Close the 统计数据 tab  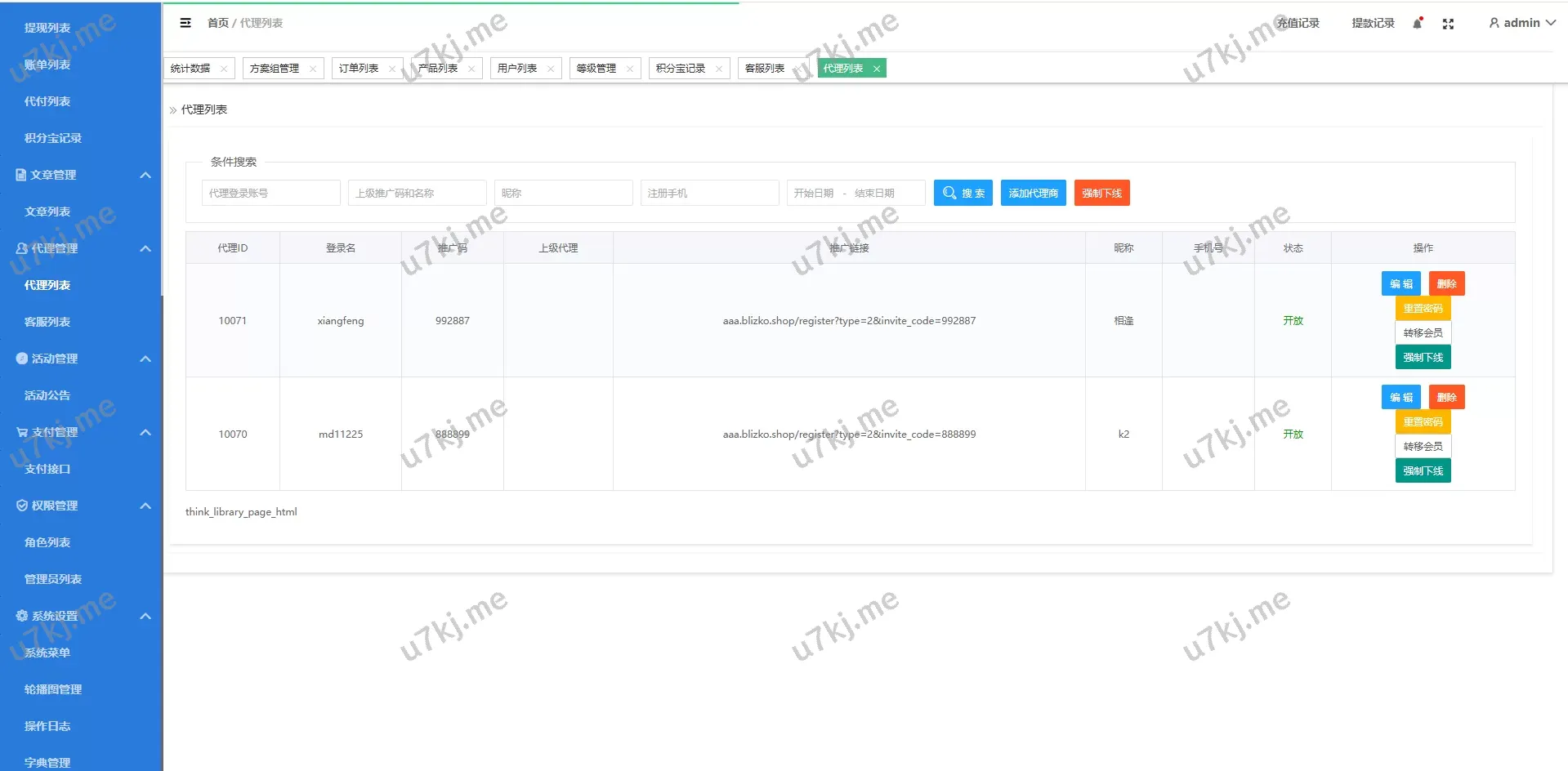[224, 69]
